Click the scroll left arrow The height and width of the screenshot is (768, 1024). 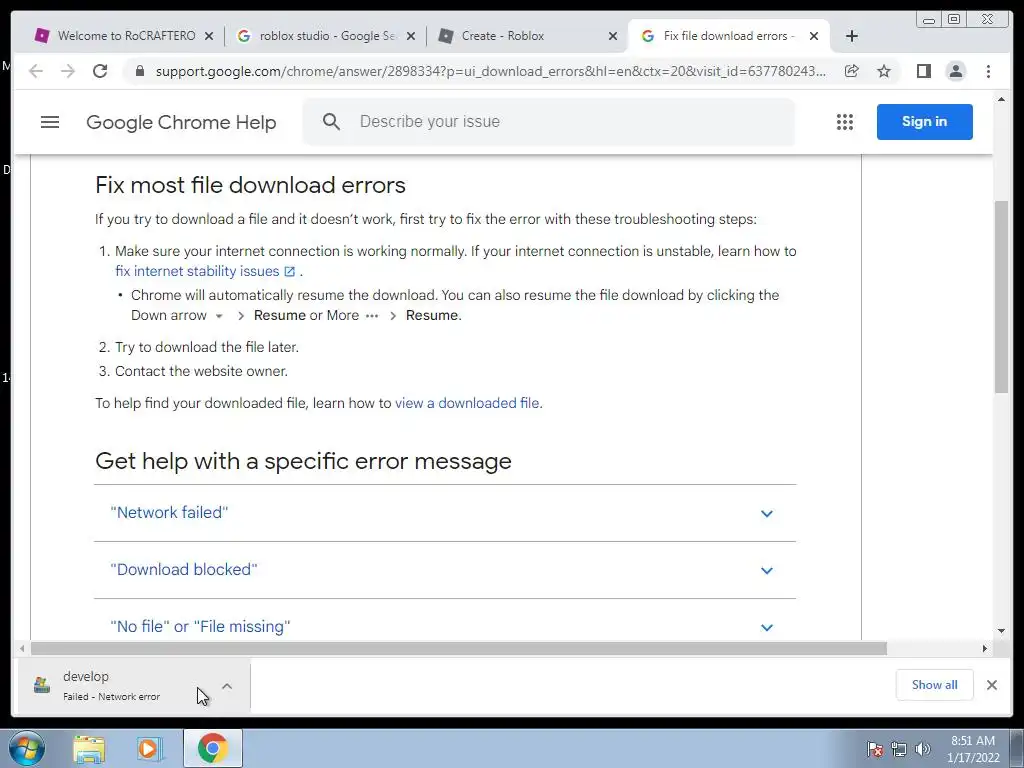click(22, 648)
